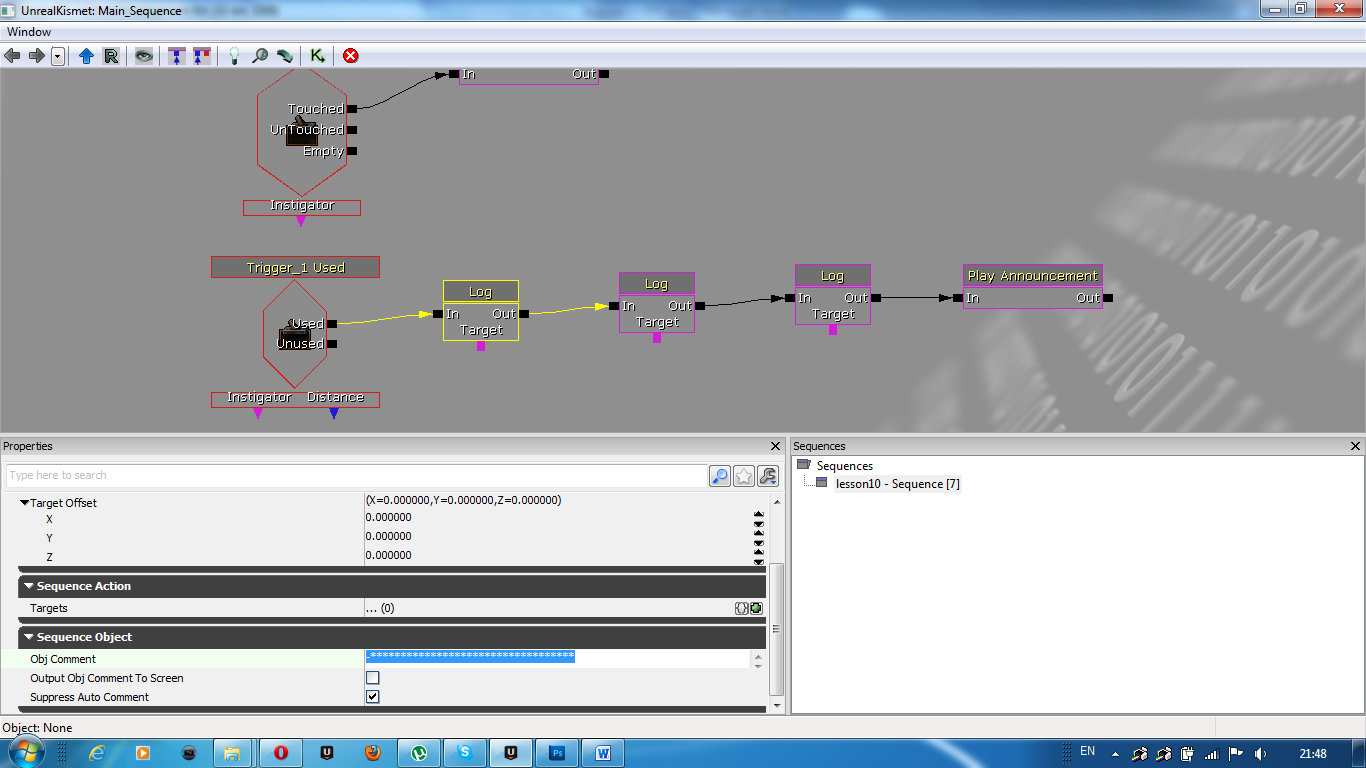Click the blue-red arrow toolbar icon

(202, 56)
